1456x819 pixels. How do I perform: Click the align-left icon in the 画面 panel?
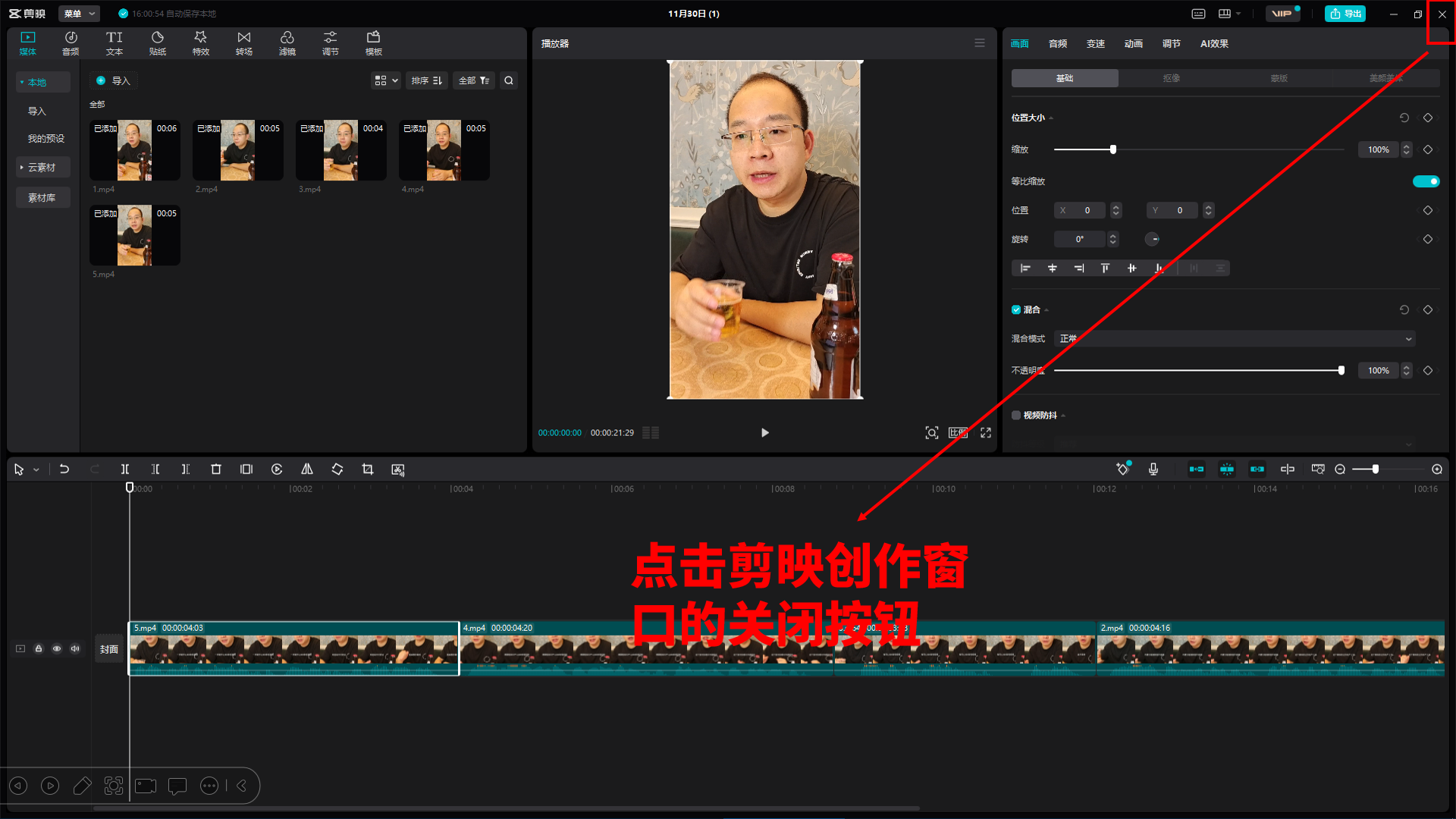click(1025, 268)
